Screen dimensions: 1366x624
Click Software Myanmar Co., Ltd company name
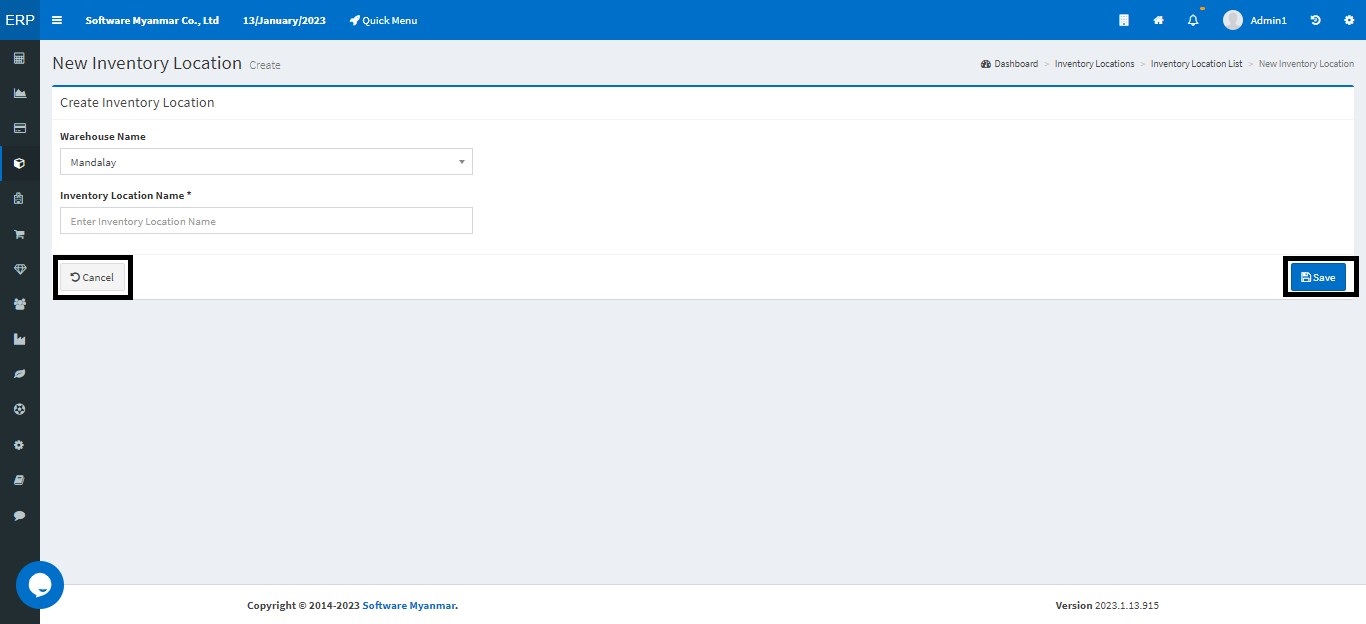point(152,20)
